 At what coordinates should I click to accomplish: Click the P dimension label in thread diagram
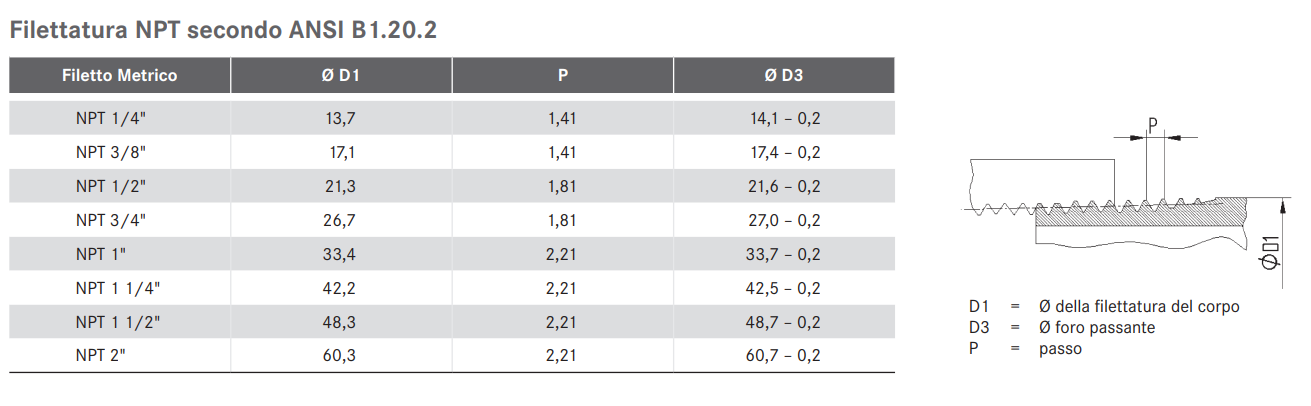point(1152,125)
